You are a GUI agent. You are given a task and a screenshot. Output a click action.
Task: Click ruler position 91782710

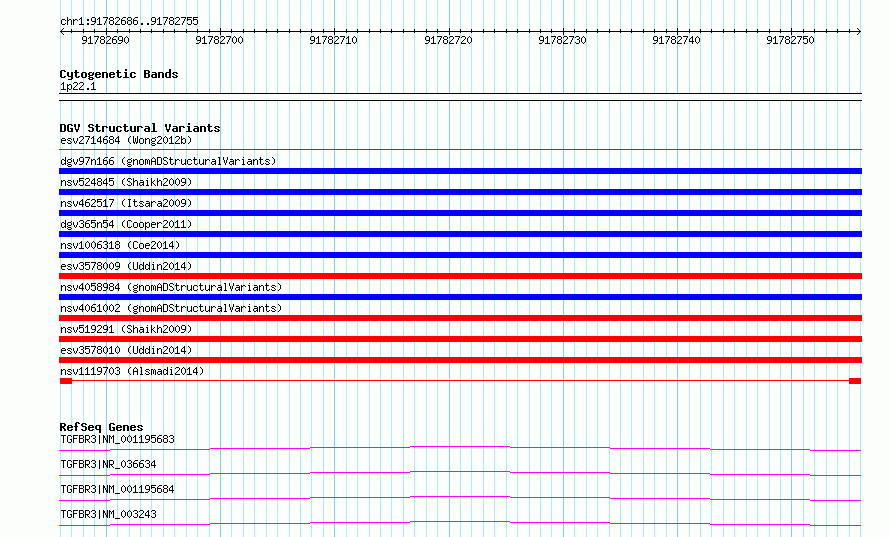(333, 40)
